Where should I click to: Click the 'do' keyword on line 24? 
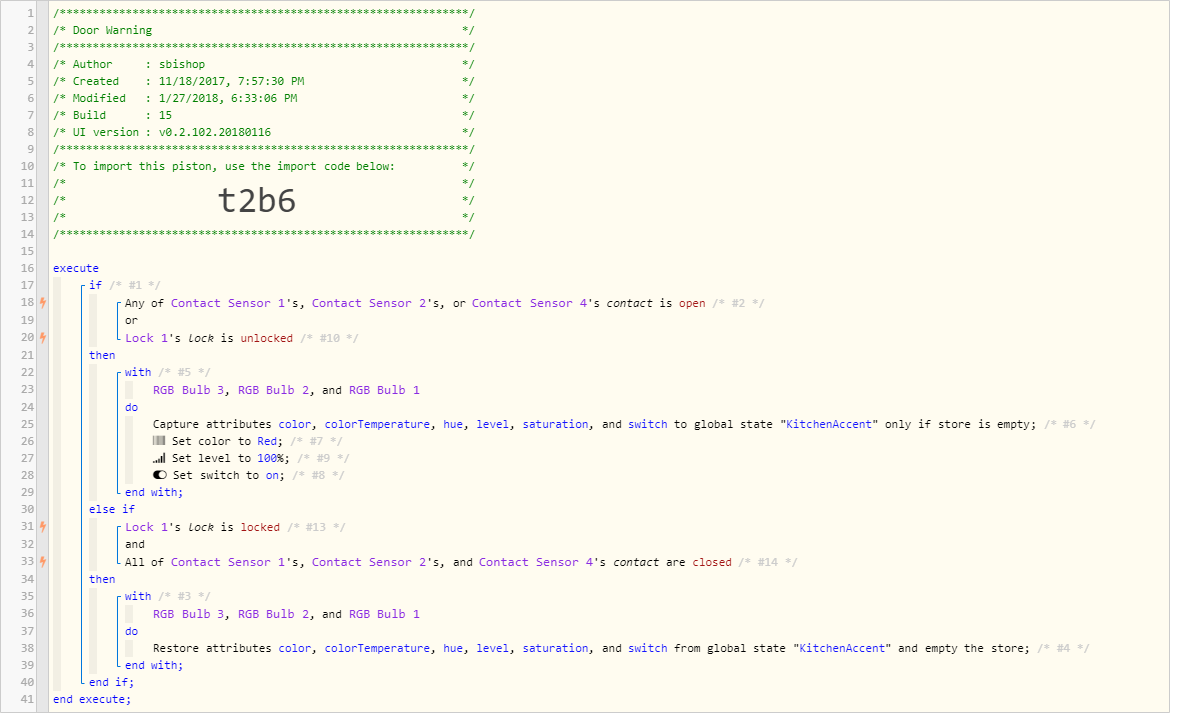click(x=131, y=408)
